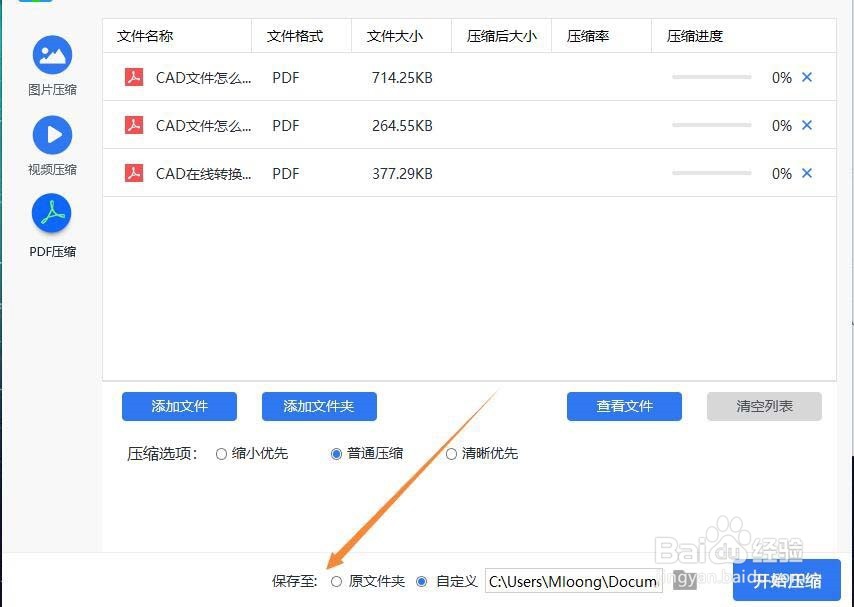Remove the CAD在线转换 file via its X icon

[807, 173]
